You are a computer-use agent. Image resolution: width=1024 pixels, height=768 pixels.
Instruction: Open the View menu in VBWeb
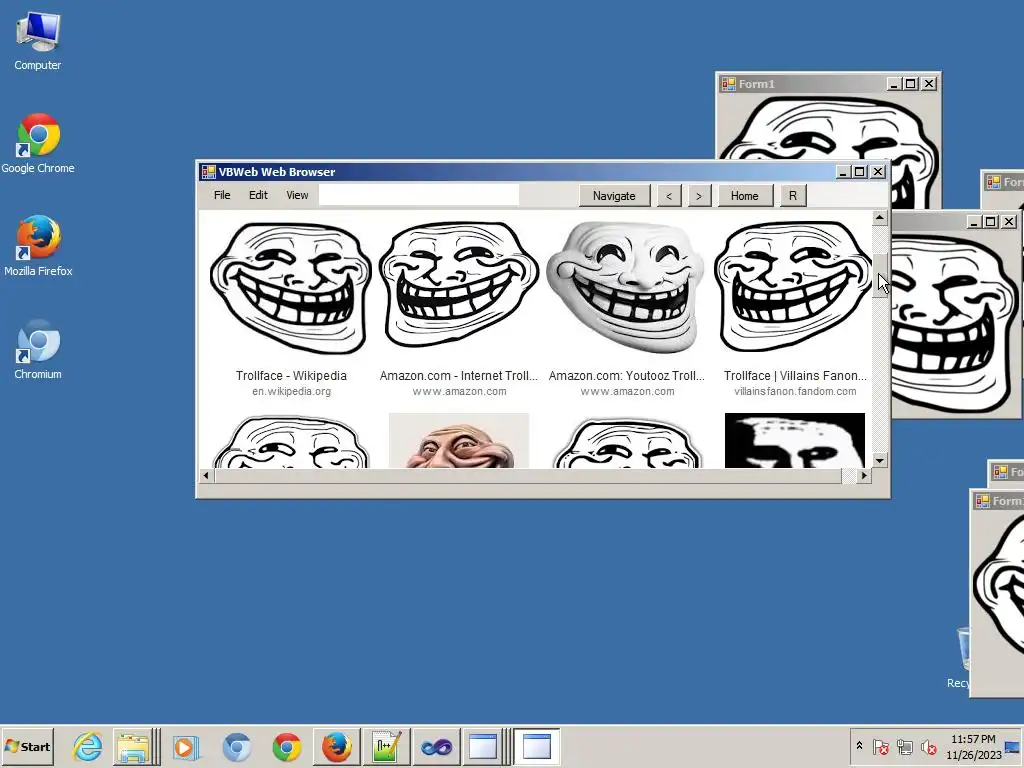[x=297, y=195]
